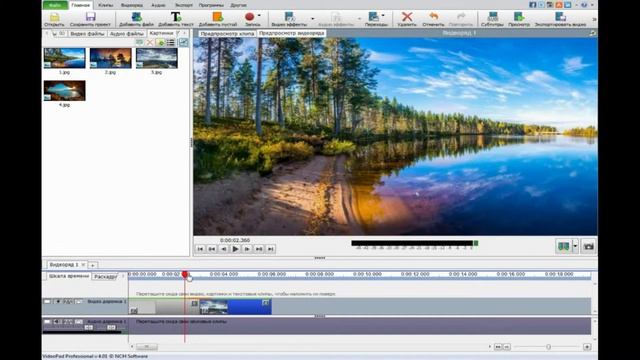
Task: Switch media bin to list view icon
Action: pyautogui.click(x=171, y=43)
